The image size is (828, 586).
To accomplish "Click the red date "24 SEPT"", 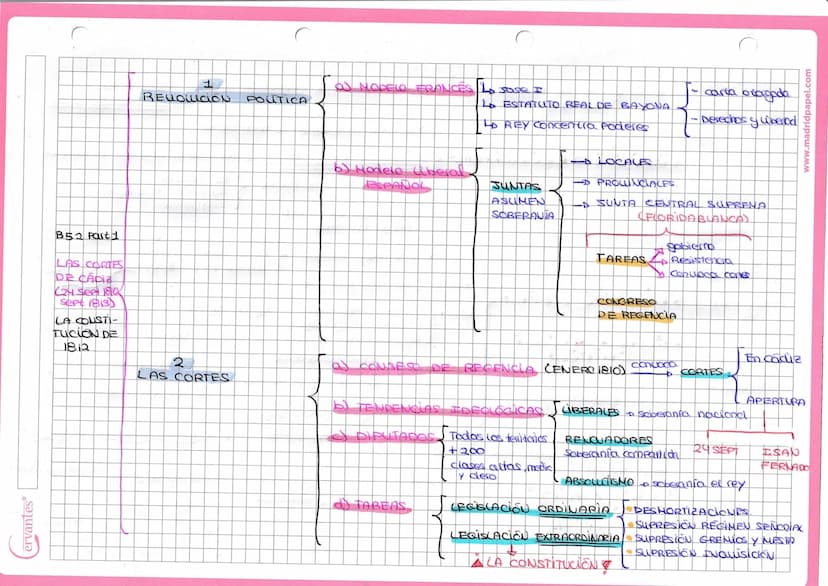I will [x=715, y=450].
